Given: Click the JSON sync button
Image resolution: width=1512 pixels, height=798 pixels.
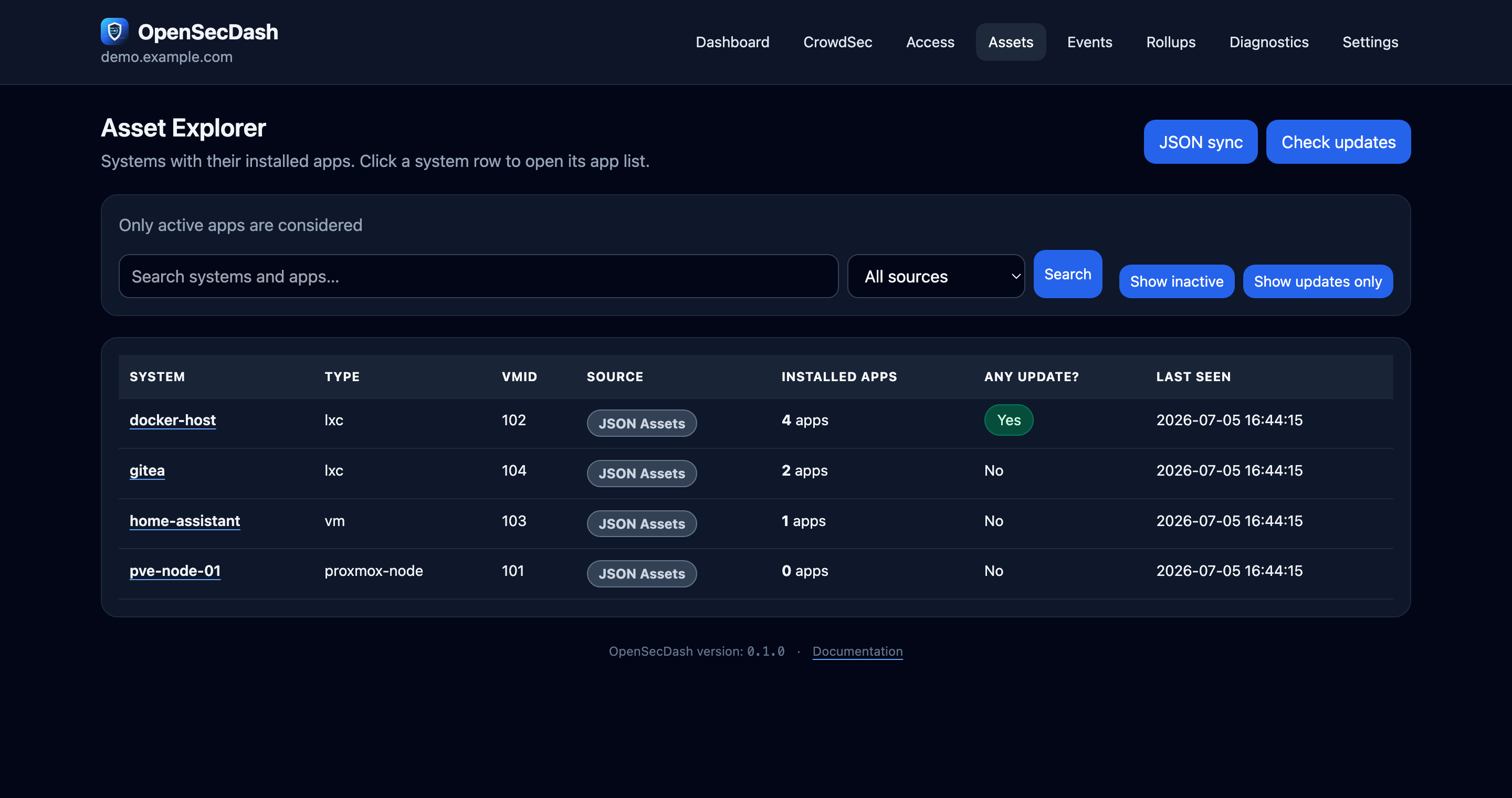Looking at the screenshot, I should (1200, 142).
